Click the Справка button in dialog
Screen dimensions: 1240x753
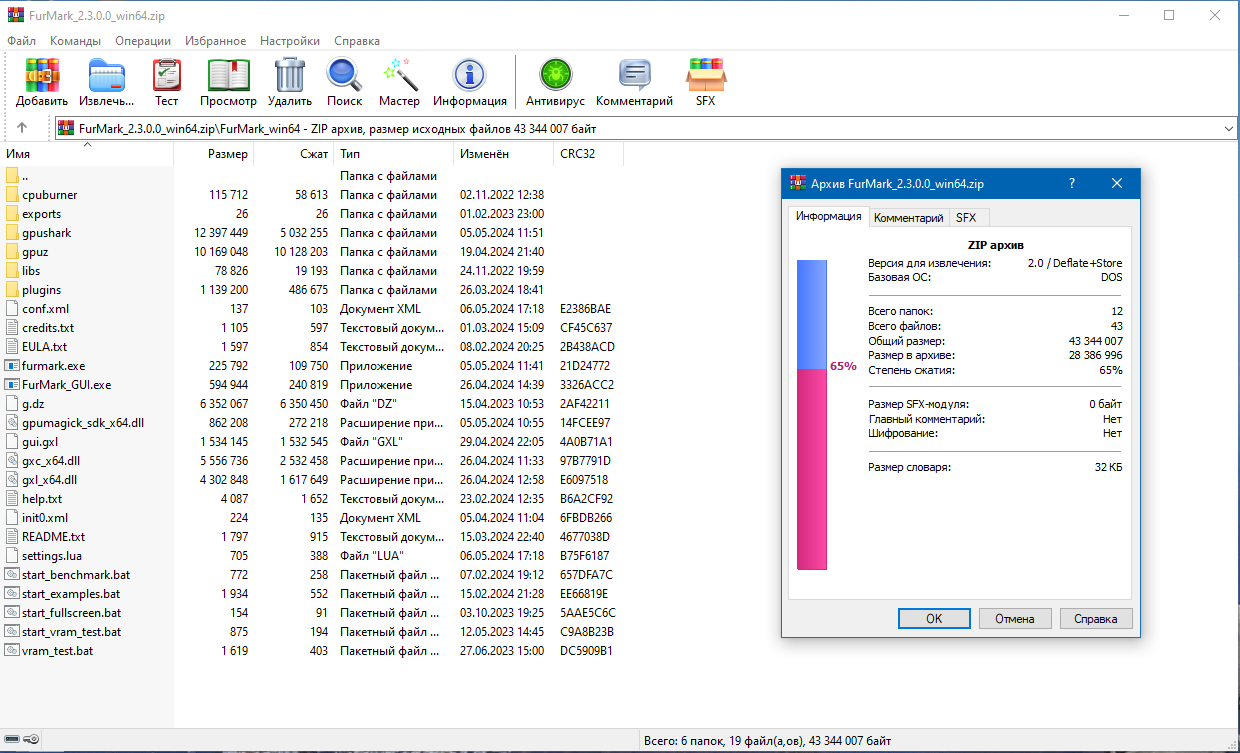tap(1096, 619)
